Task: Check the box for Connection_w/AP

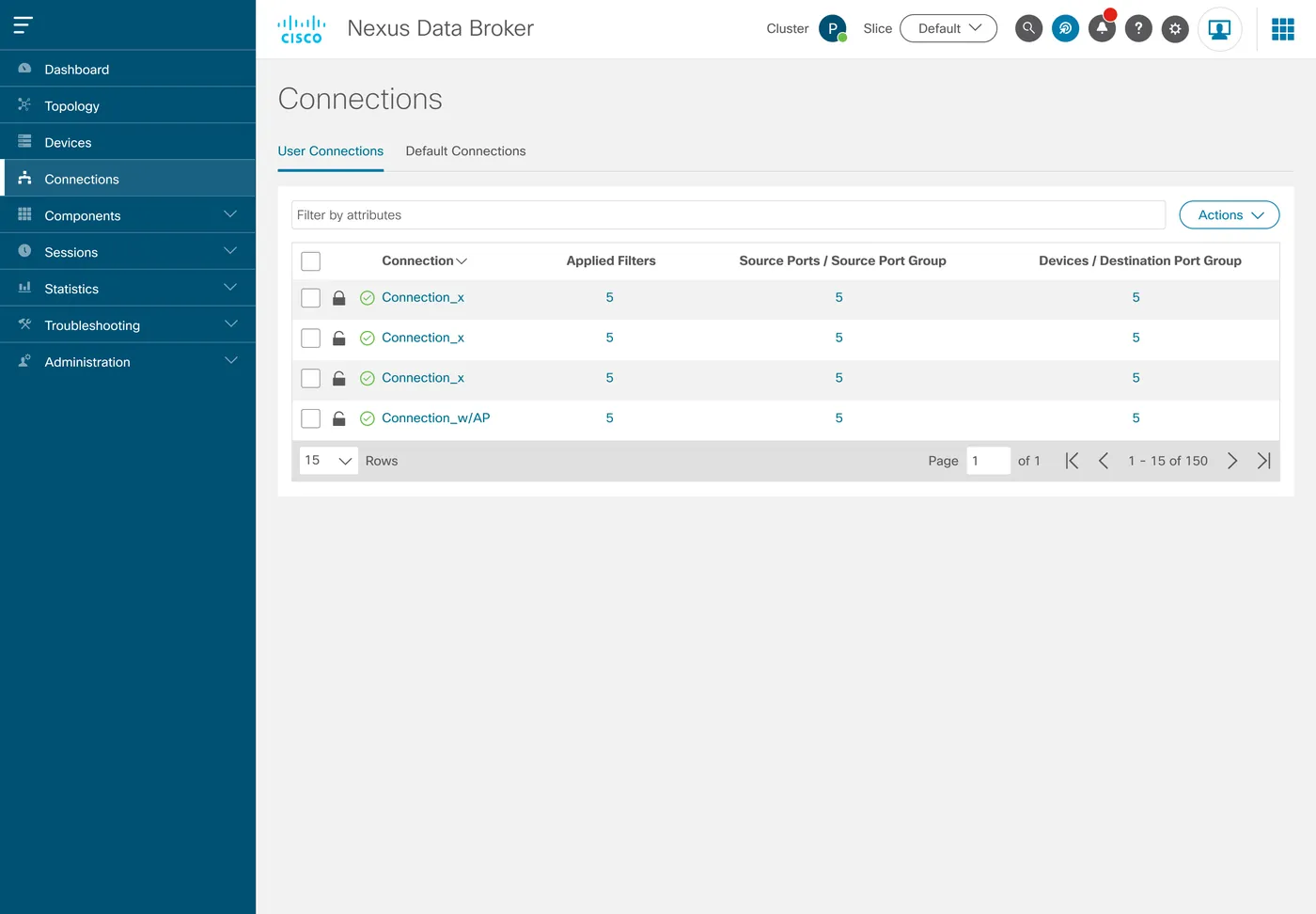Action: (311, 418)
